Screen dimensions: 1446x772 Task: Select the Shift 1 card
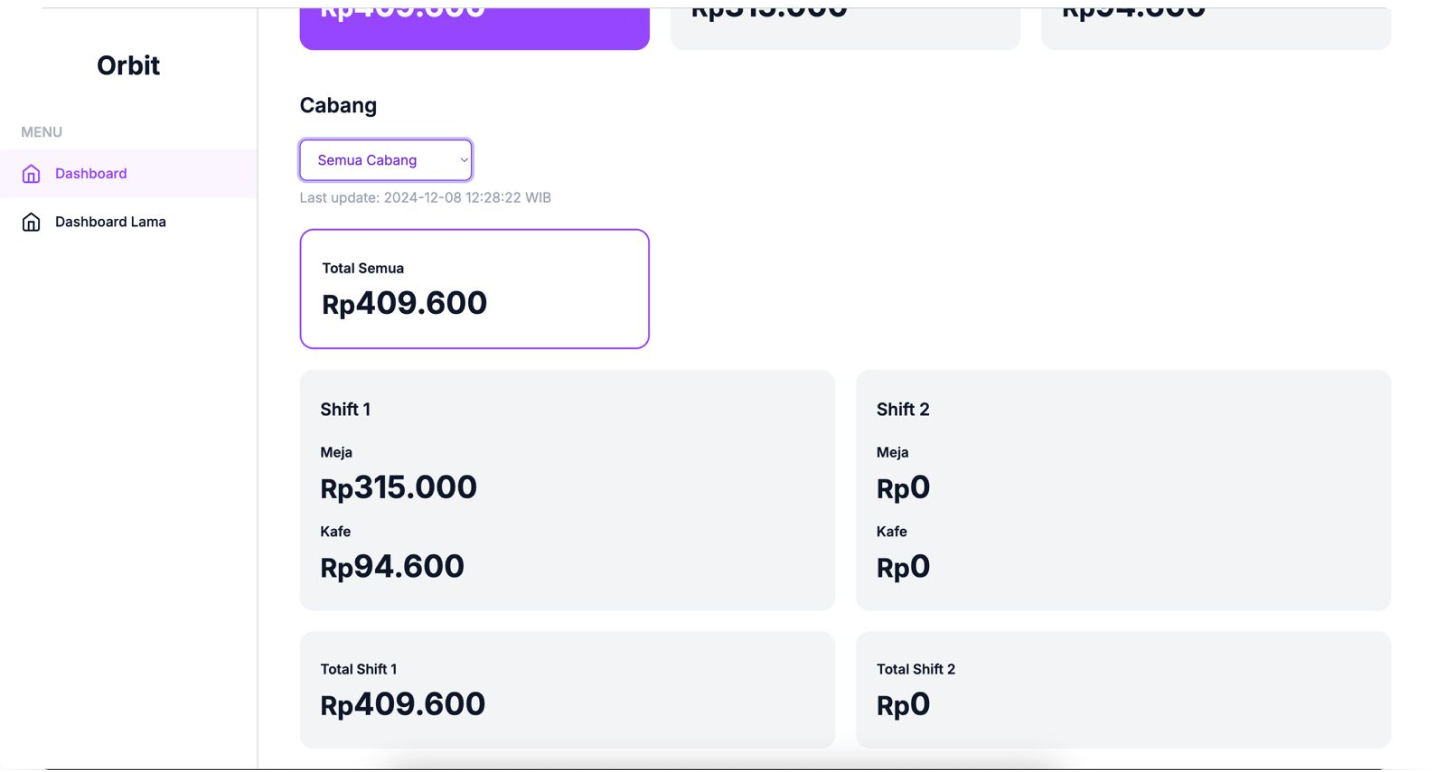[567, 490]
